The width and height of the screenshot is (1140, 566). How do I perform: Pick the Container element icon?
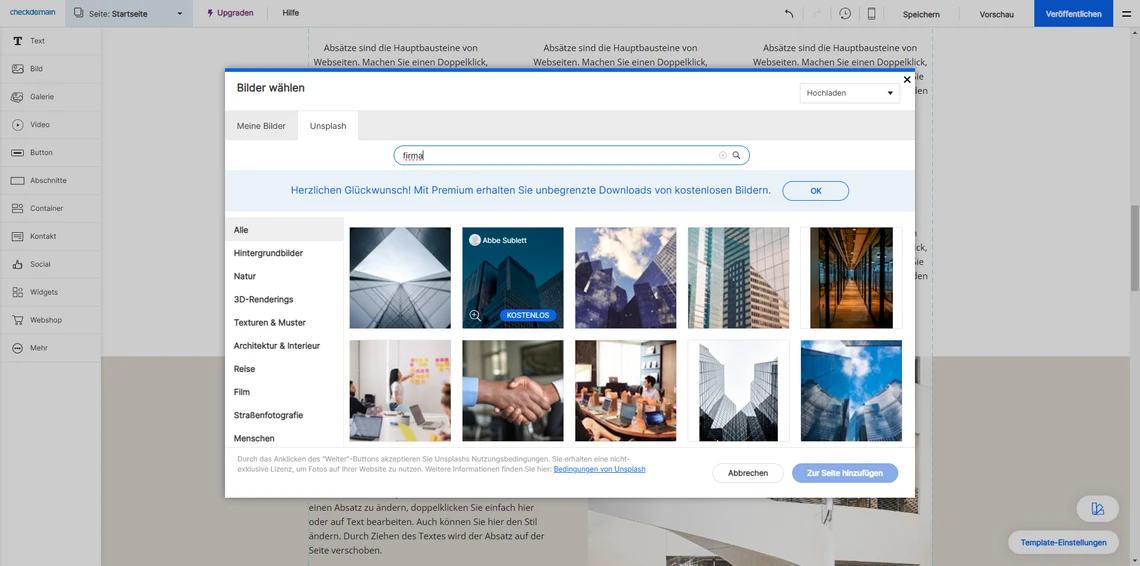[17, 209]
